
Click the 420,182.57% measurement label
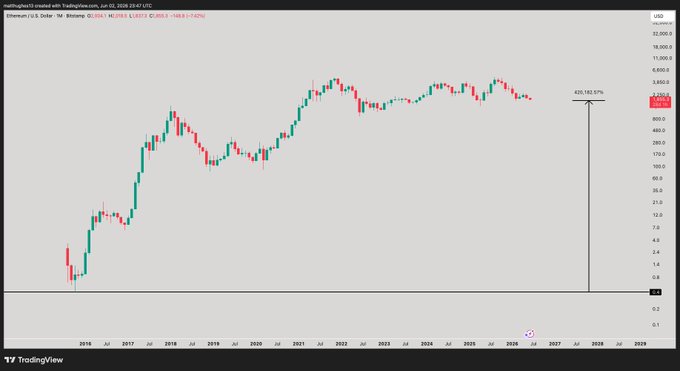[x=588, y=92]
